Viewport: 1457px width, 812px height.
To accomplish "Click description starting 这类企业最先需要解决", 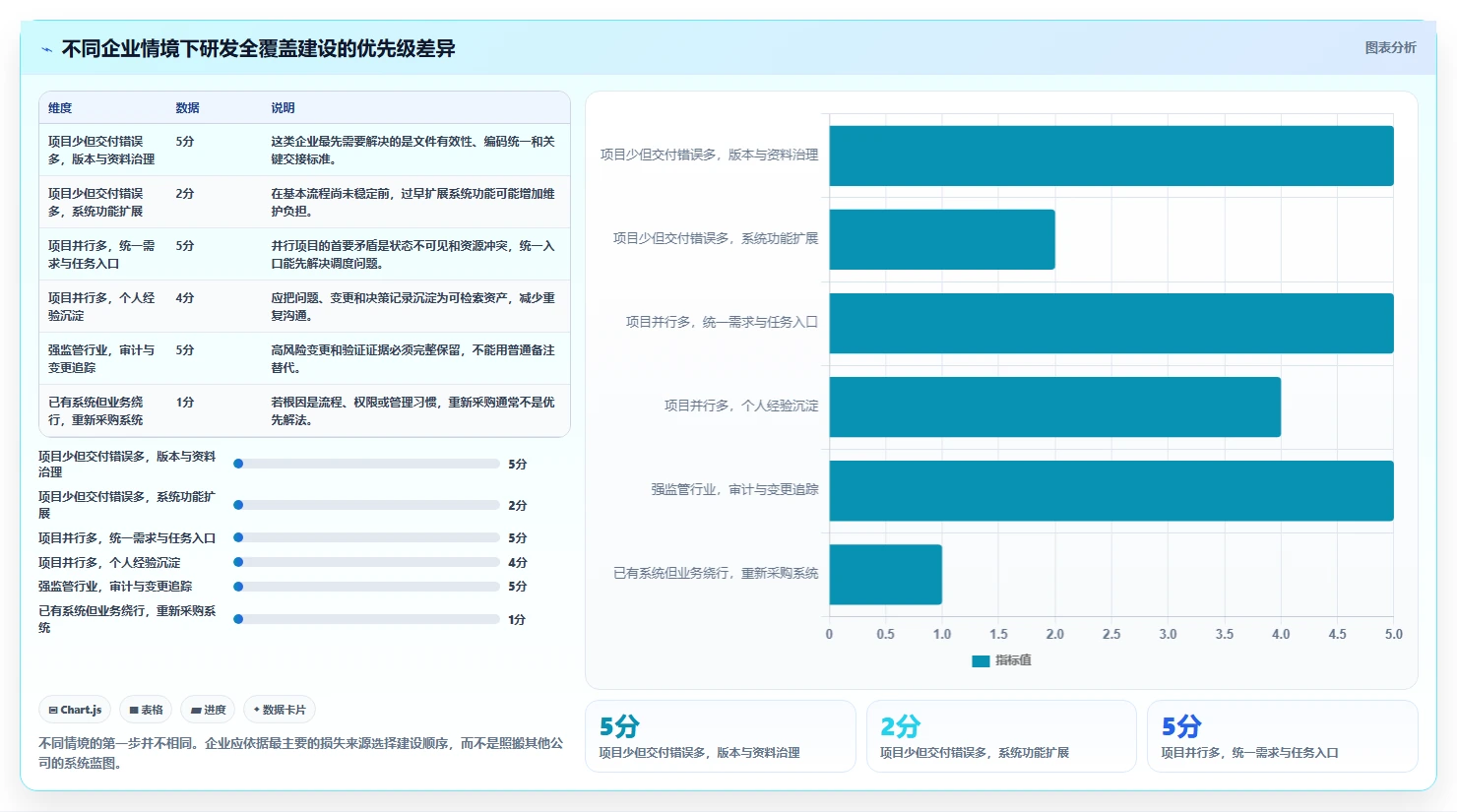I will 413,150.
